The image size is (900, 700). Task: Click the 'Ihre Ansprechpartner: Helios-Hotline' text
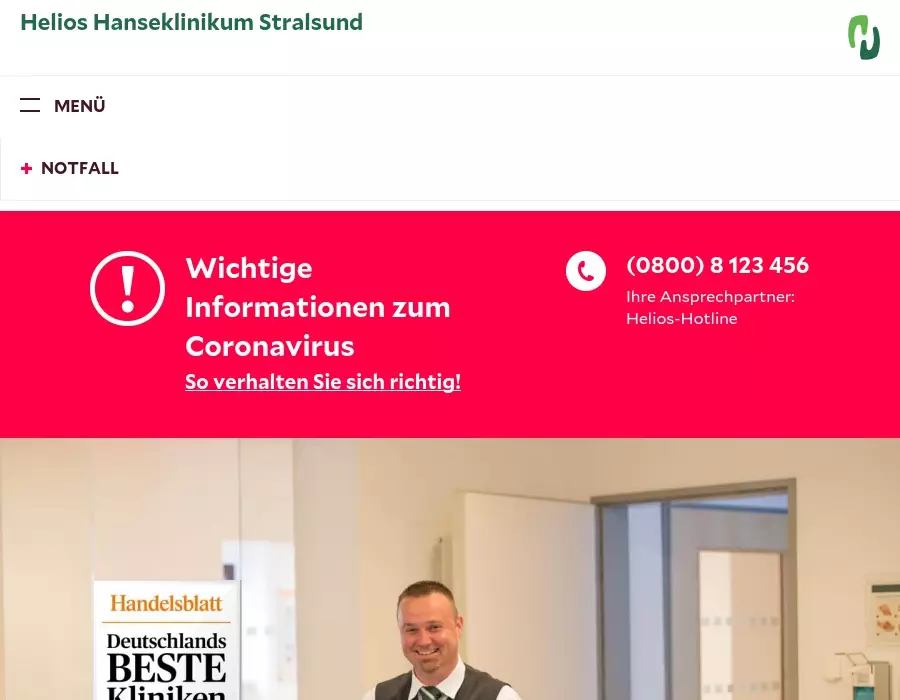point(711,308)
